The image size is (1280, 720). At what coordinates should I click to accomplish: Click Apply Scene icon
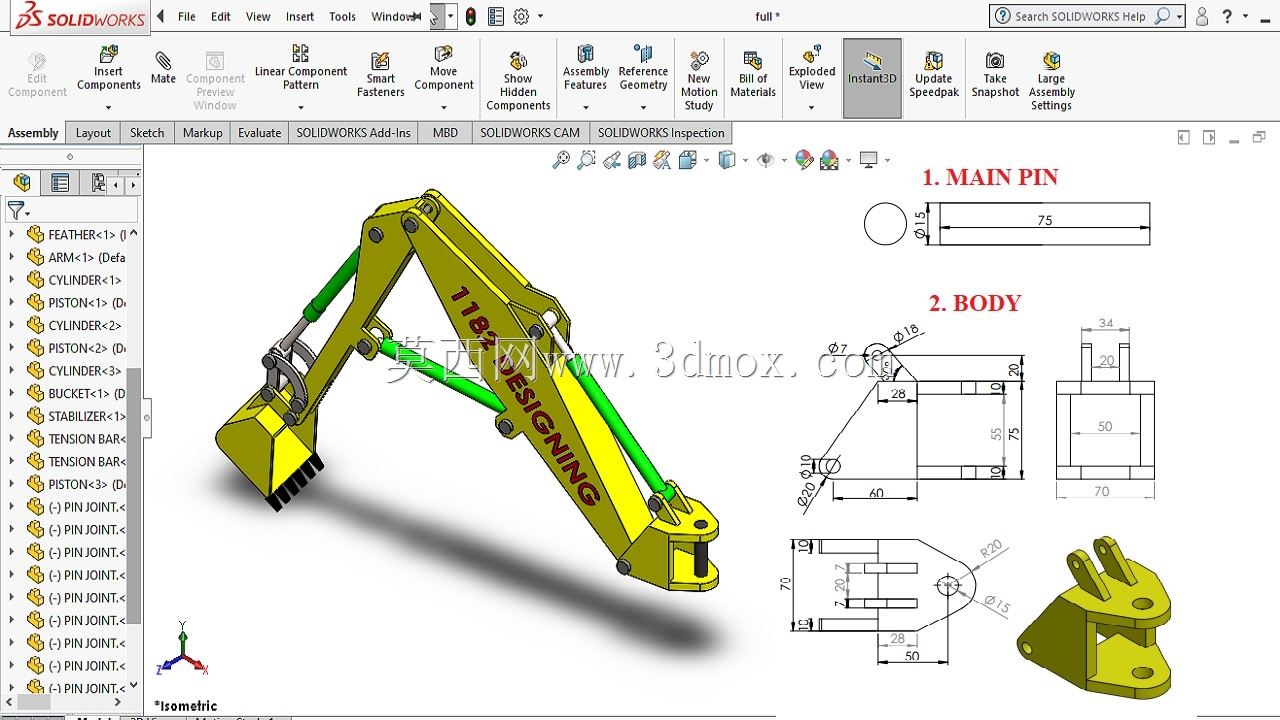coord(829,160)
